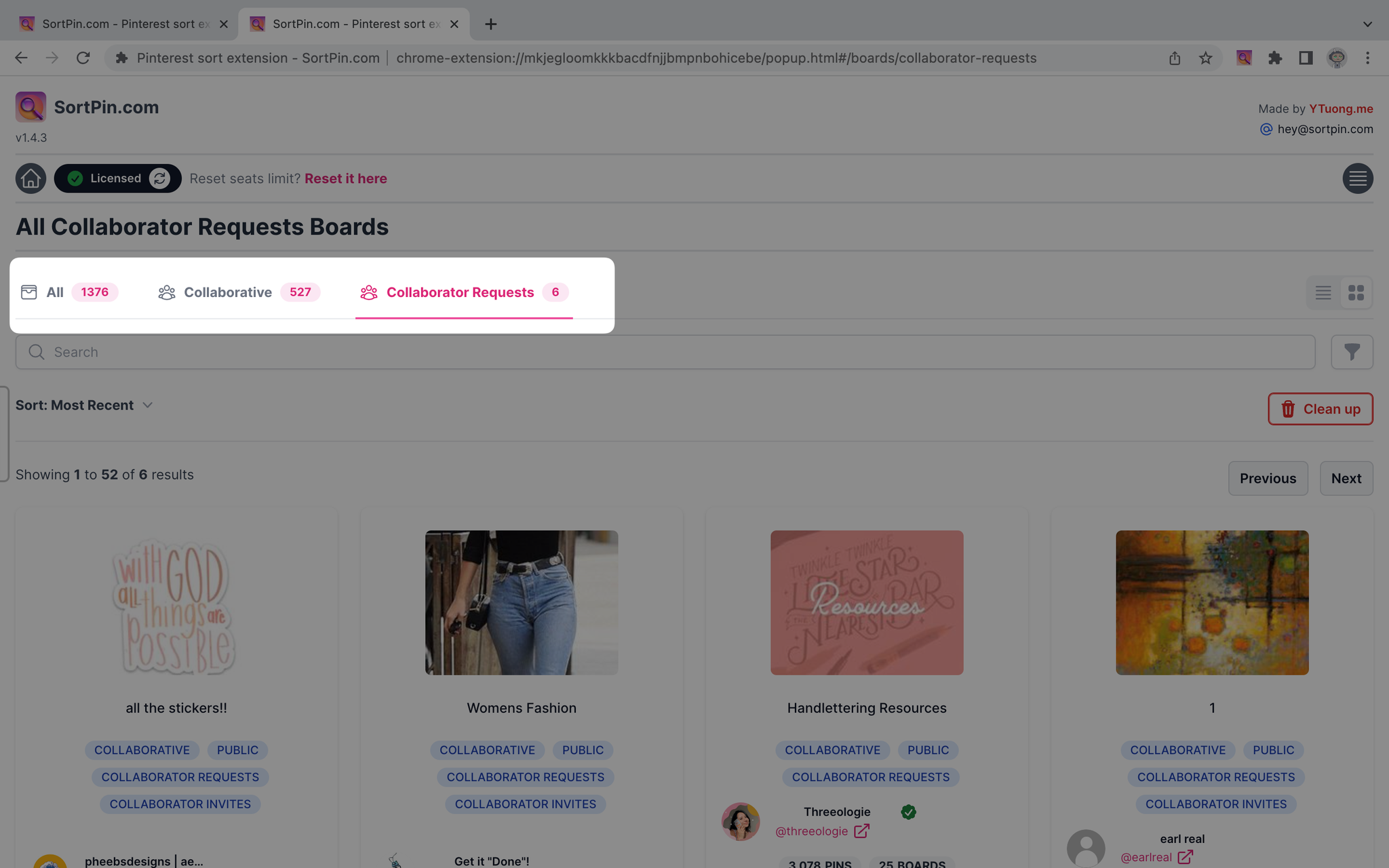
Task: Open the YTuong.me link
Action: (x=1341, y=108)
